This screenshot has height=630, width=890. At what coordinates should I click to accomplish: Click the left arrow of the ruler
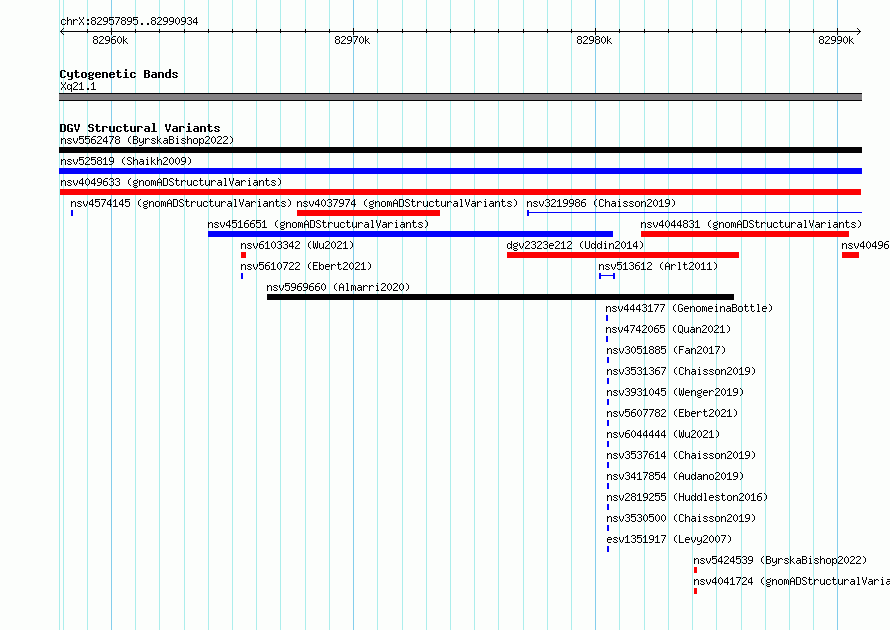point(62,31)
